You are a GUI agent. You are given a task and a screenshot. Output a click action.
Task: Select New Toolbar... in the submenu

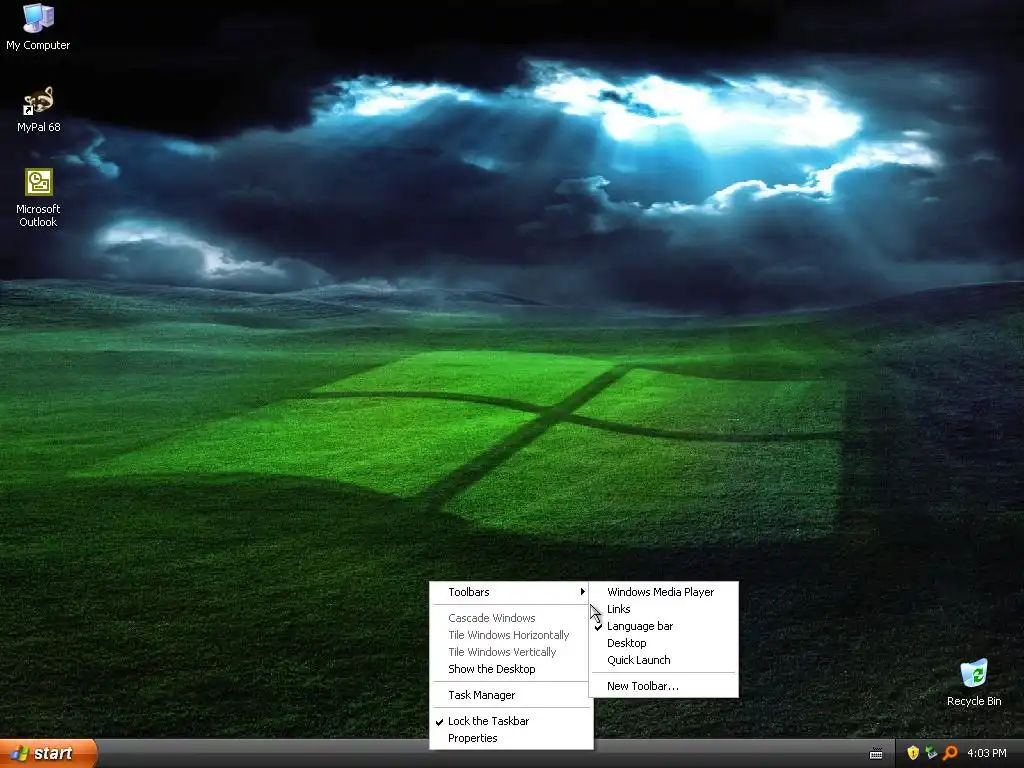[664, 686]
